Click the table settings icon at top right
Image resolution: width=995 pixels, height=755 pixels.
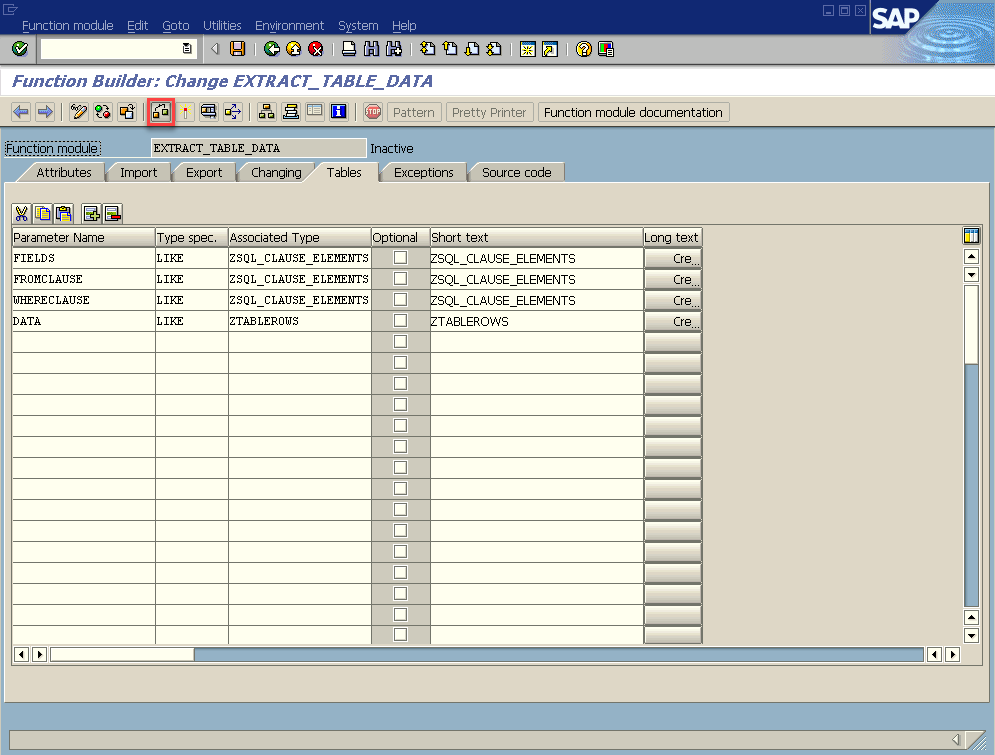click(x=971, y=236)
